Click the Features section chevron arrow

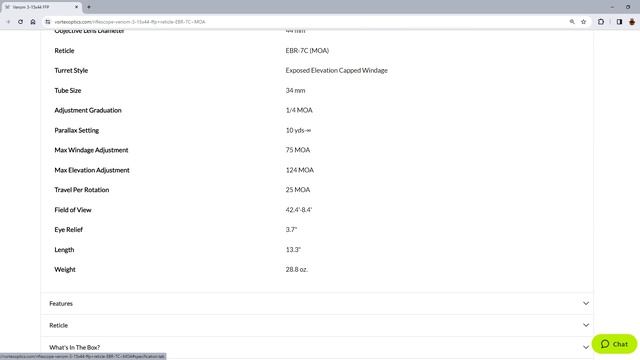(586, 303)
